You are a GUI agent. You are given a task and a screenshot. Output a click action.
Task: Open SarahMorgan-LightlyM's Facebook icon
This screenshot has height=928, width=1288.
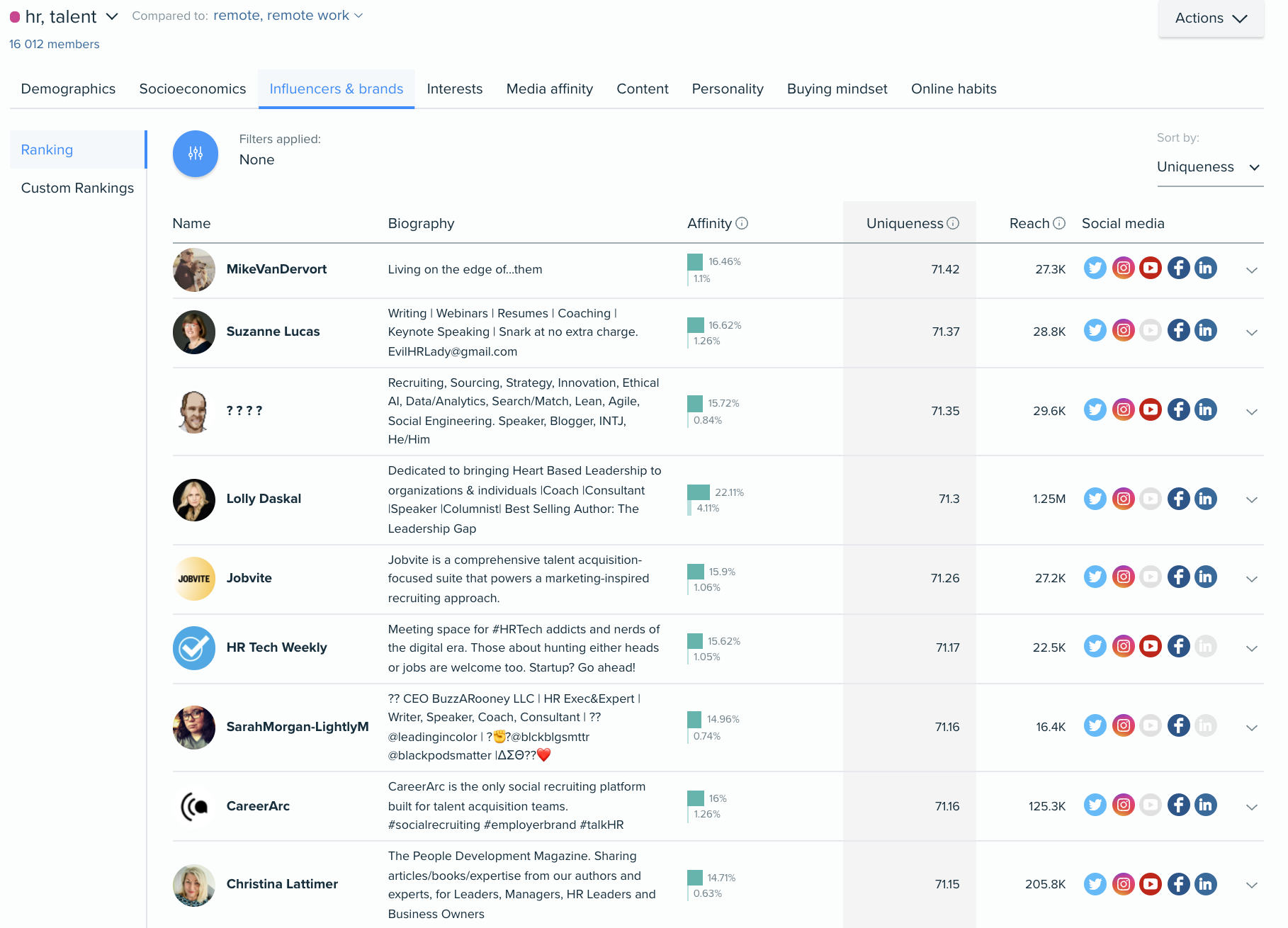click(1178, 726)
